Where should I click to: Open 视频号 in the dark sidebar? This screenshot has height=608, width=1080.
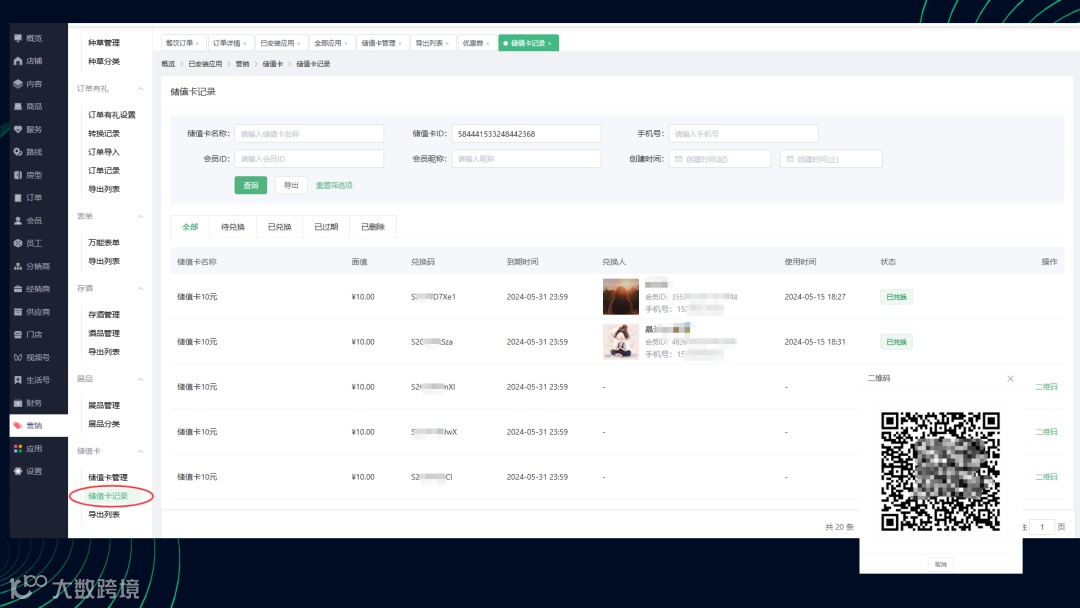click(x=32, y=357)
